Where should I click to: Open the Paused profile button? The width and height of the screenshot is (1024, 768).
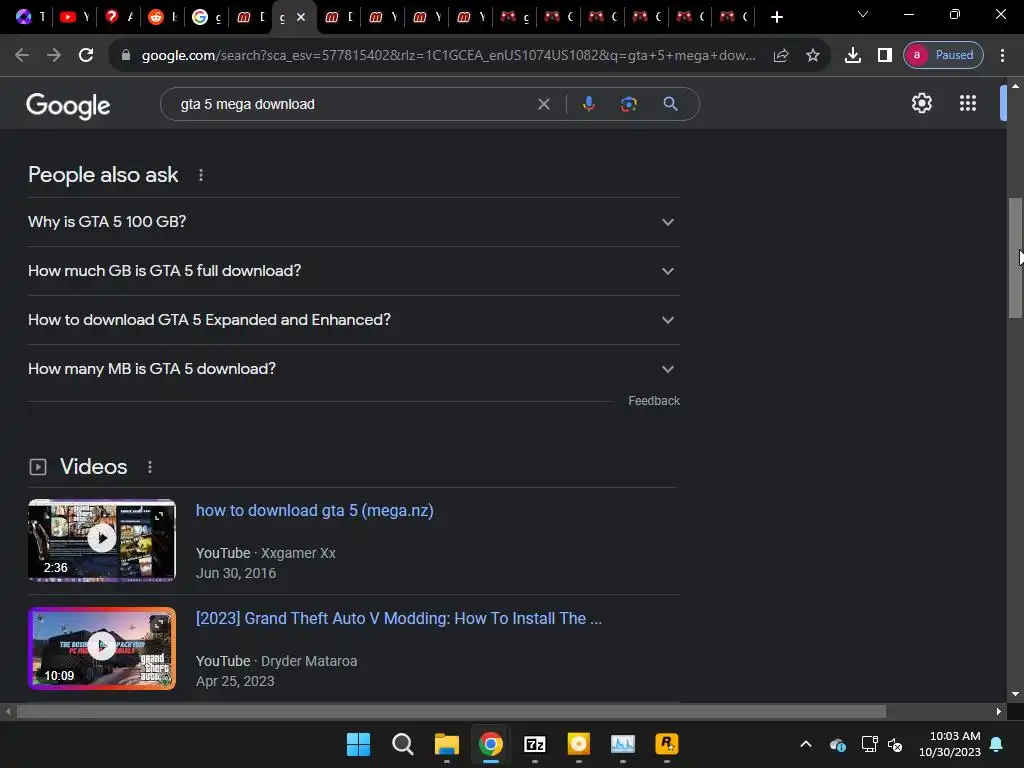pos(943,55)
